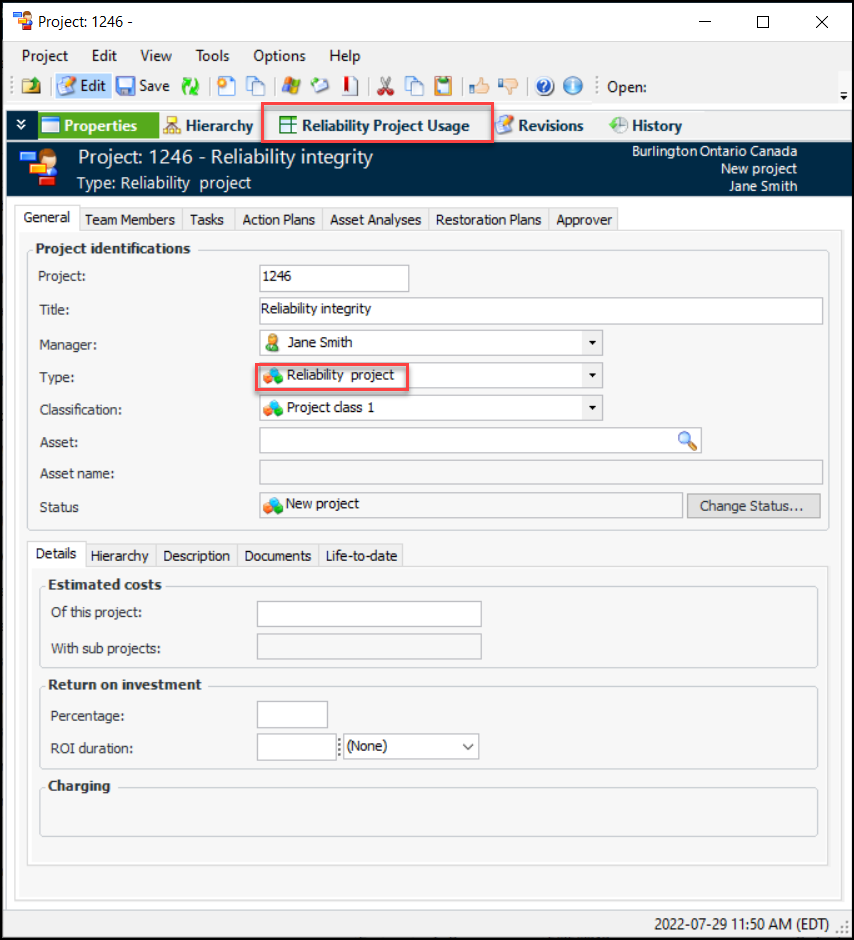
Task: Click the ROI Percentage field
Action: (x=292, y=715)
